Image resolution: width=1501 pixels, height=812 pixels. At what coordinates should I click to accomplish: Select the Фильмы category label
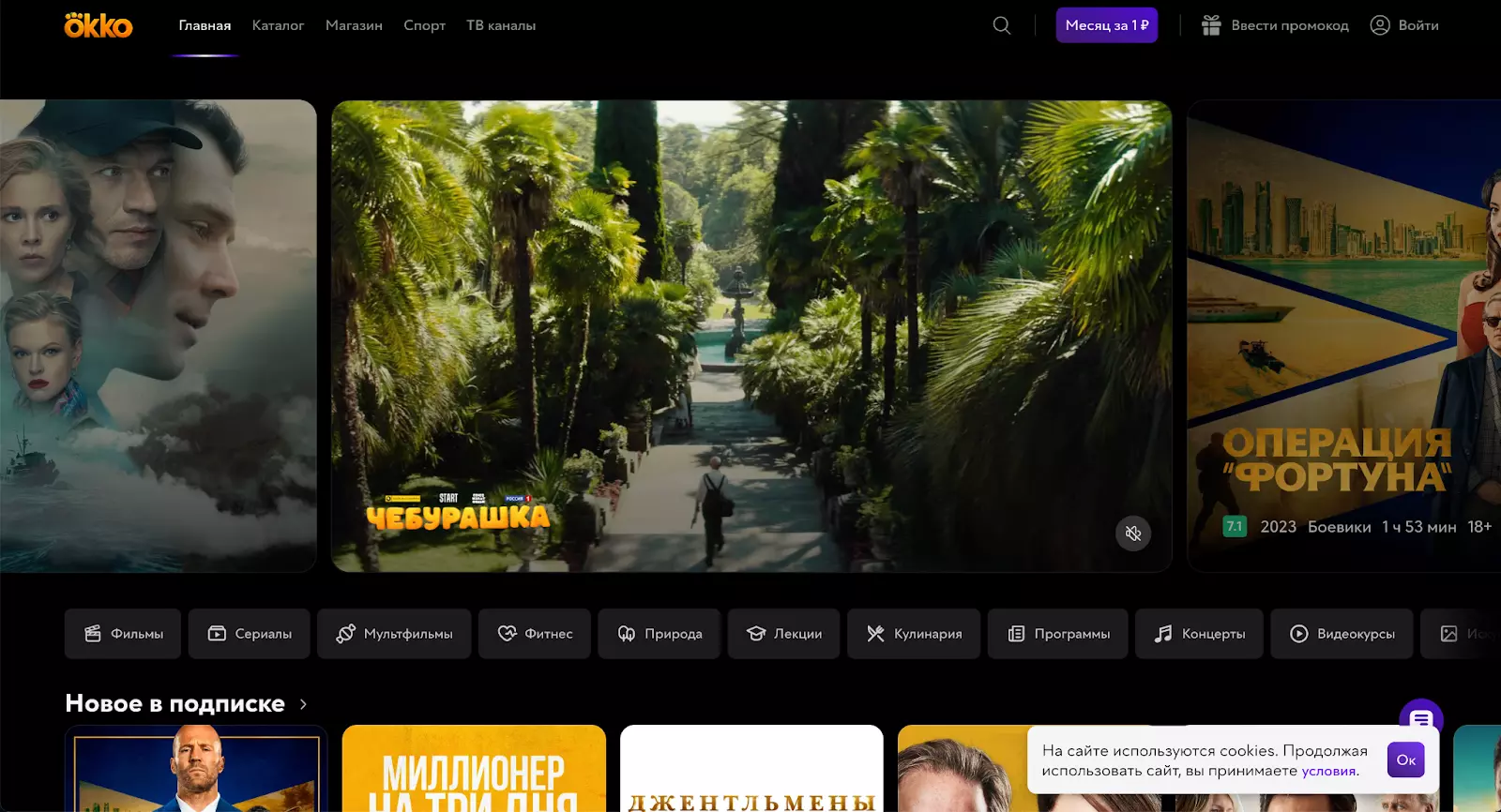pyautogui.click(x=137, y=634)
